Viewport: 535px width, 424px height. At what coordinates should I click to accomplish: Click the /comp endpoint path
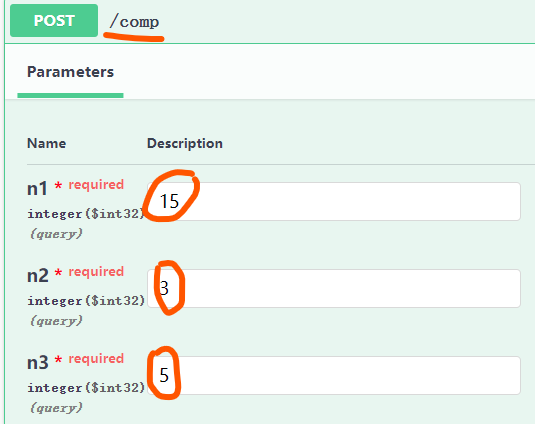coord(134,21)
